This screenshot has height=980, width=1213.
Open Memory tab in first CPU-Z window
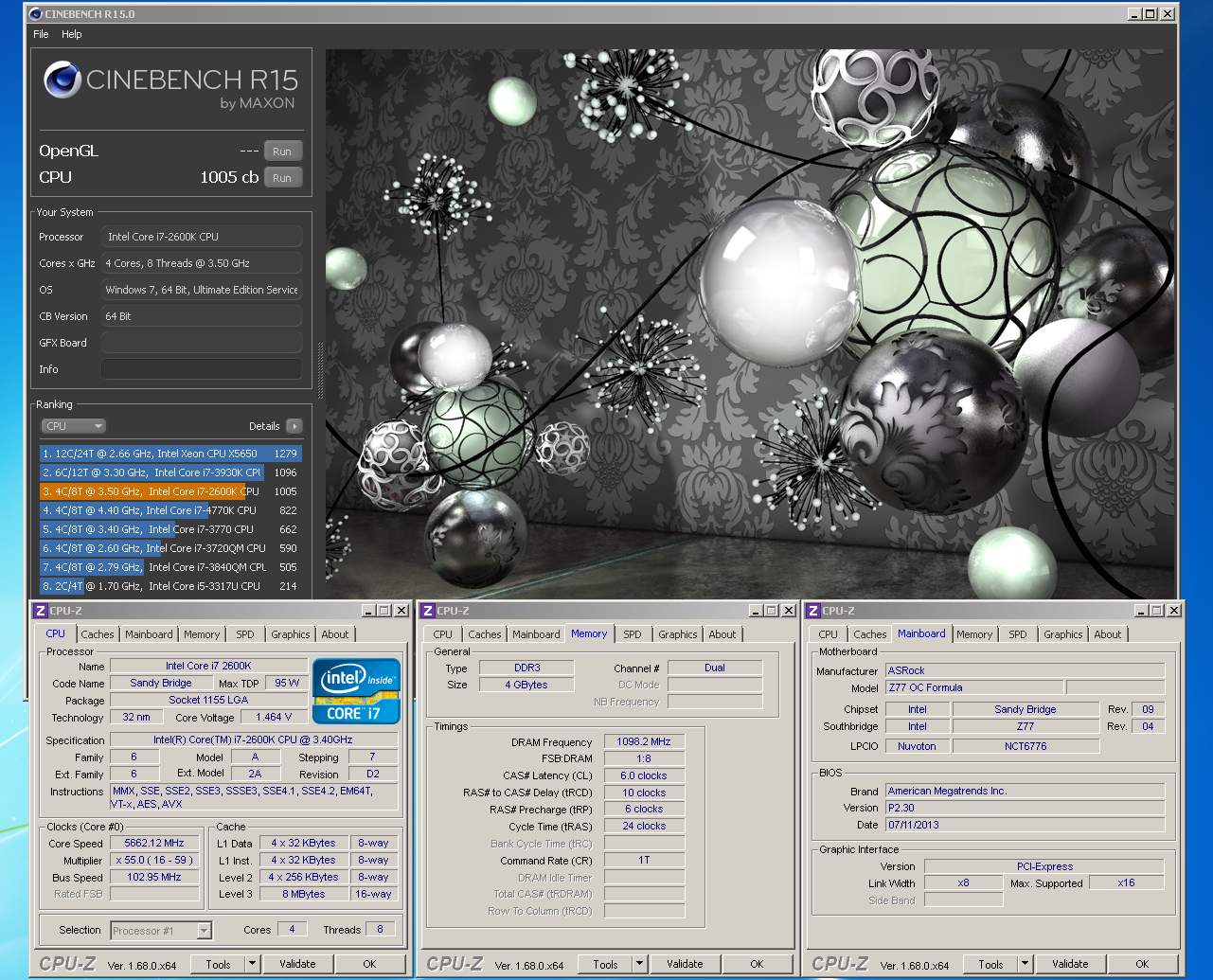pyautogui.click(x=202, y=634)
